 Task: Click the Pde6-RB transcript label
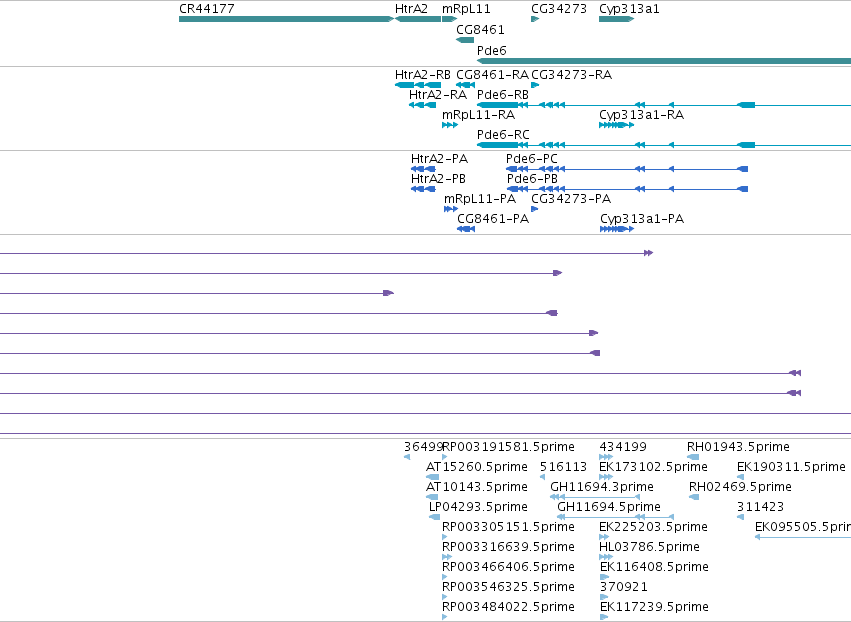503,94
